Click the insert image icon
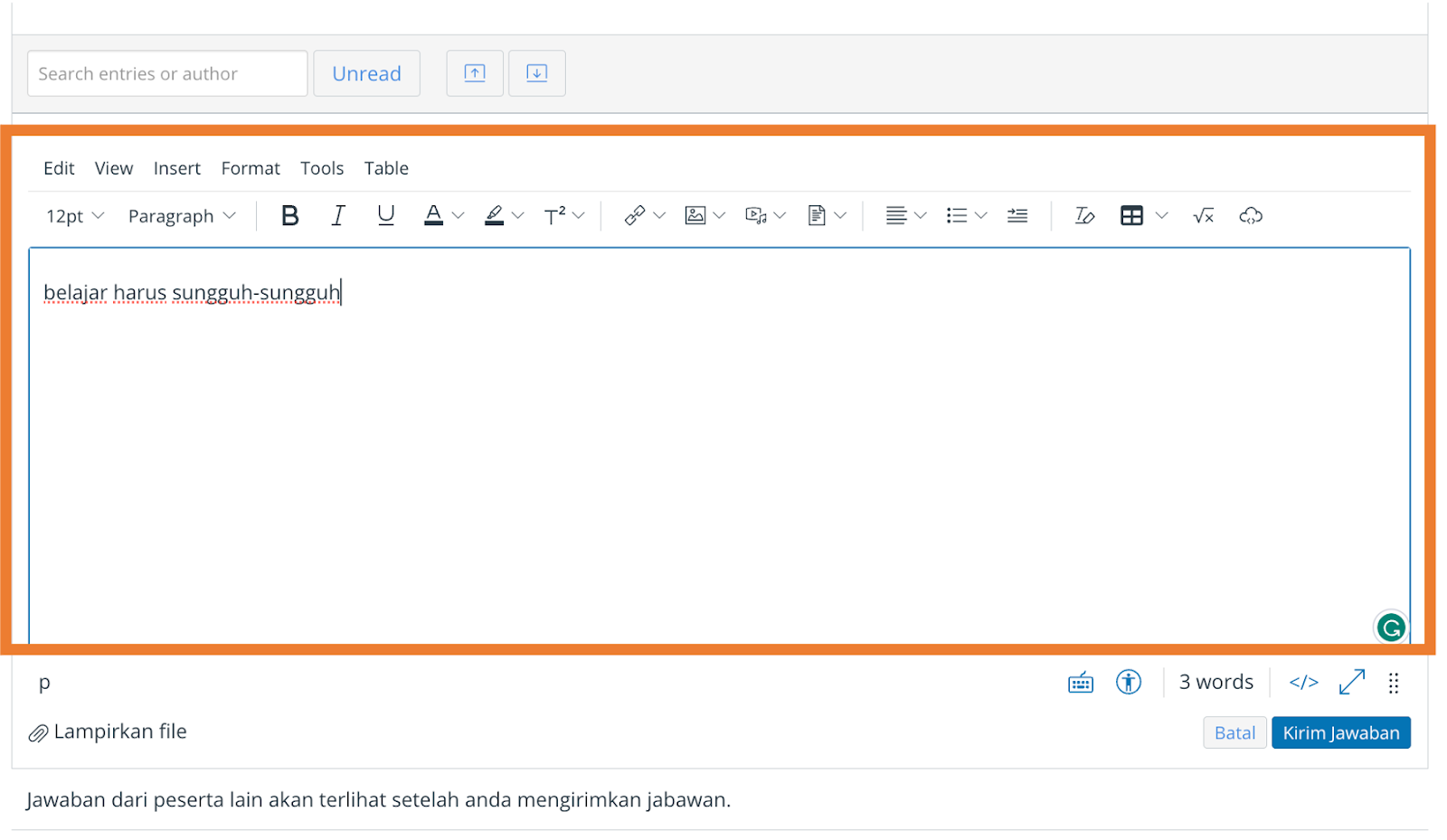Screen dimensions: 1447x840 point(695,215)
